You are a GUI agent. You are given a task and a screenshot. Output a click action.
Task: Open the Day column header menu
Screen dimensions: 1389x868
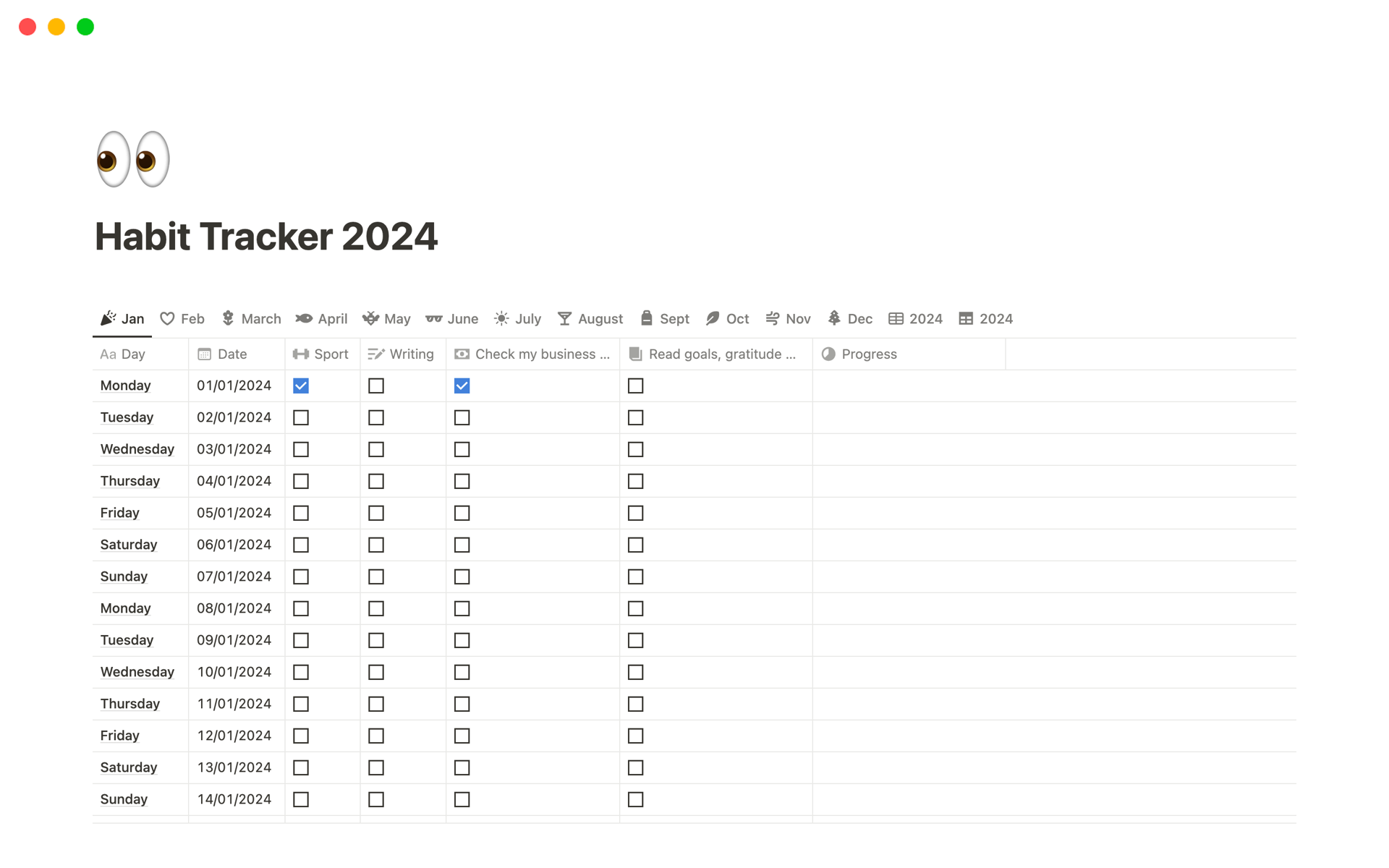pos(133,354)
